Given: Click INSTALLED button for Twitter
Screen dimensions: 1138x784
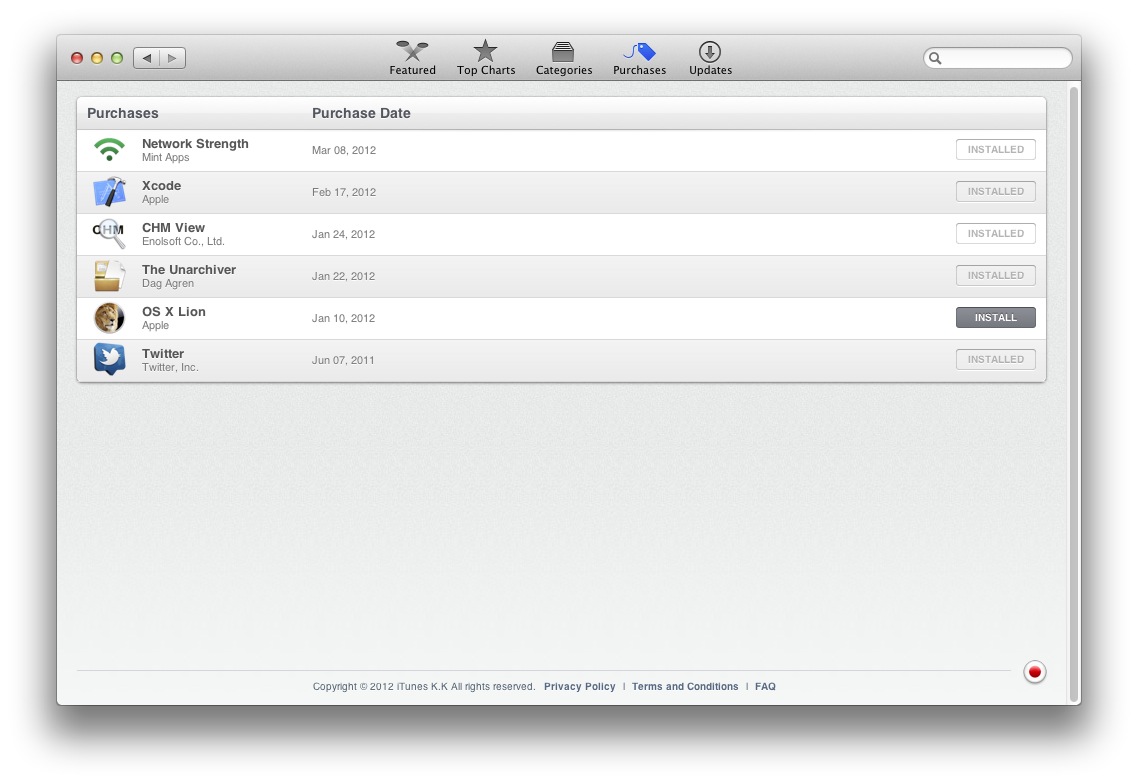Looking at the screenshot, I should (996, 359).
